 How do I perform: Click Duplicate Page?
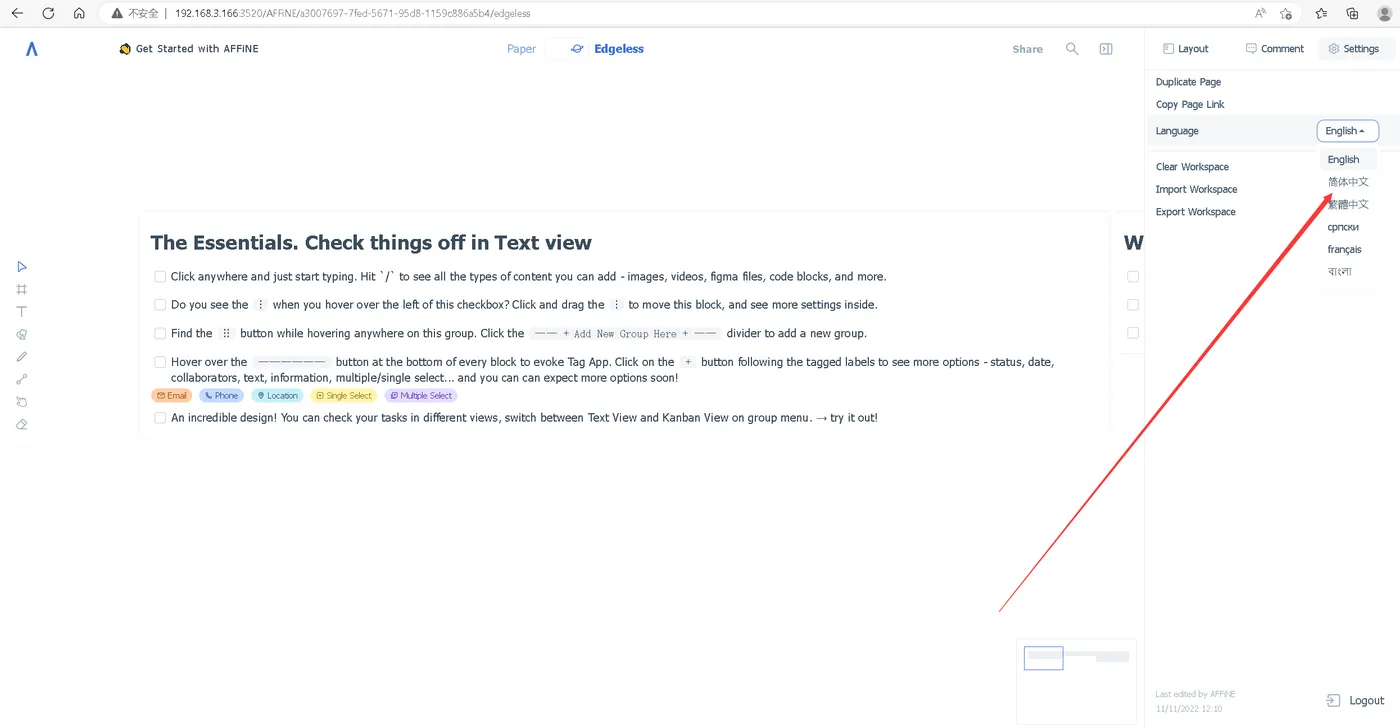[1188, 82]
